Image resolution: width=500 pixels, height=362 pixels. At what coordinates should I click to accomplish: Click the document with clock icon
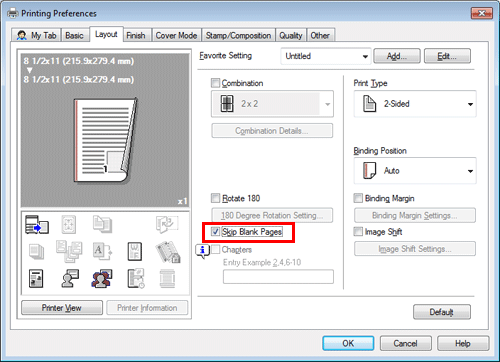(x=136, y=279)
